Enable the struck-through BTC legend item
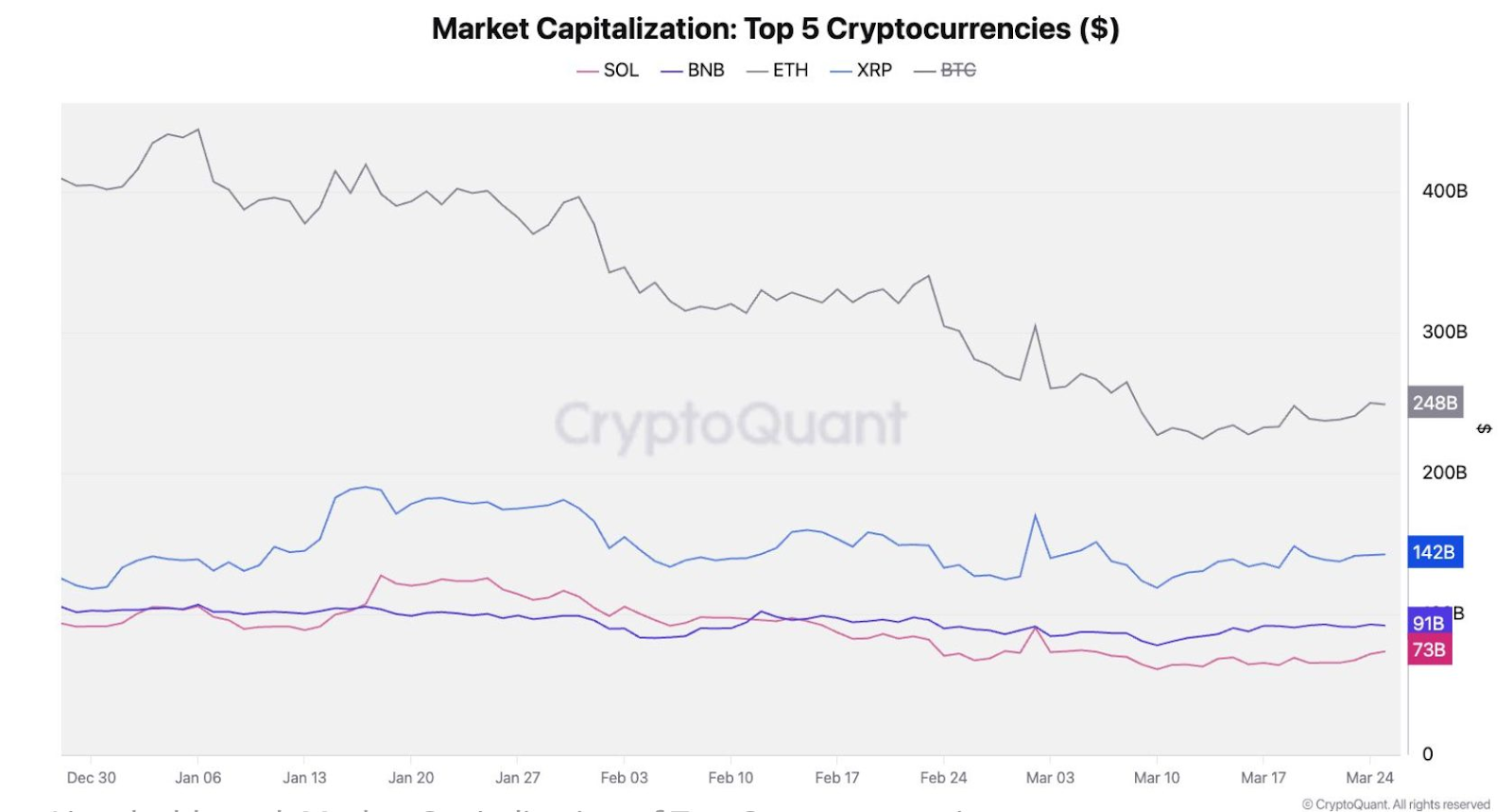The image size is (1512, 812). point(946,70)
